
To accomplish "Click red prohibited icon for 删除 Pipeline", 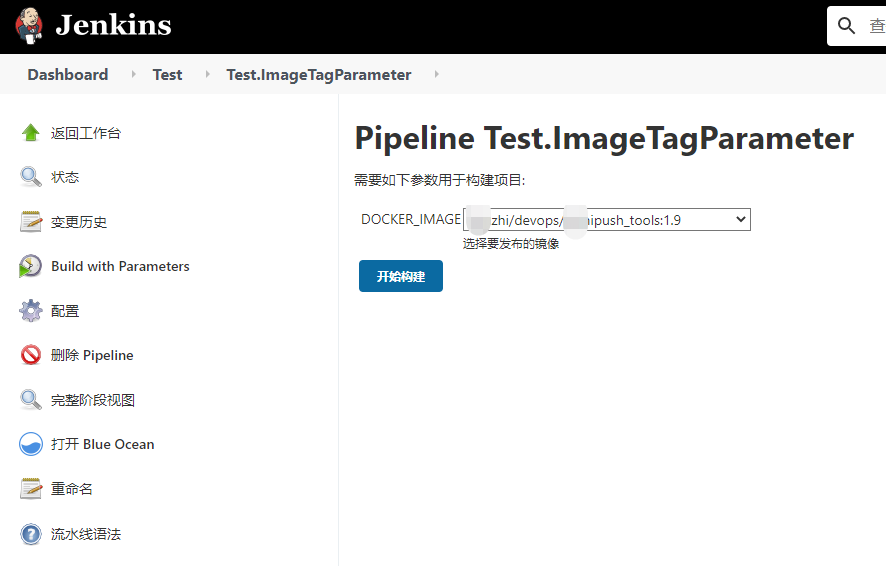I will click(x=31, y=355).
